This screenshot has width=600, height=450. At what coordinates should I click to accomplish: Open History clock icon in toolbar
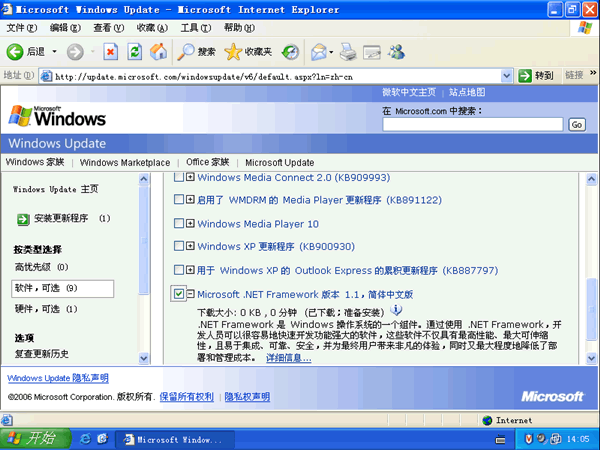pos(290,52)
